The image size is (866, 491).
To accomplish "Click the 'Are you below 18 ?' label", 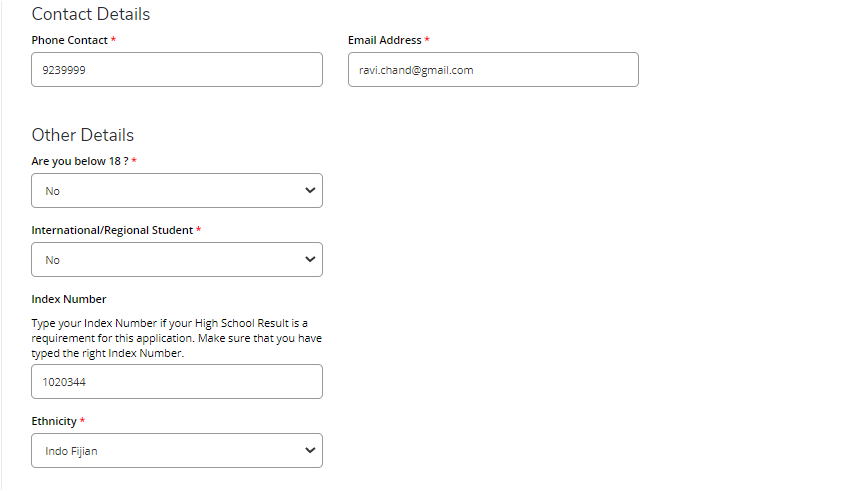I will tap(80, 161).
